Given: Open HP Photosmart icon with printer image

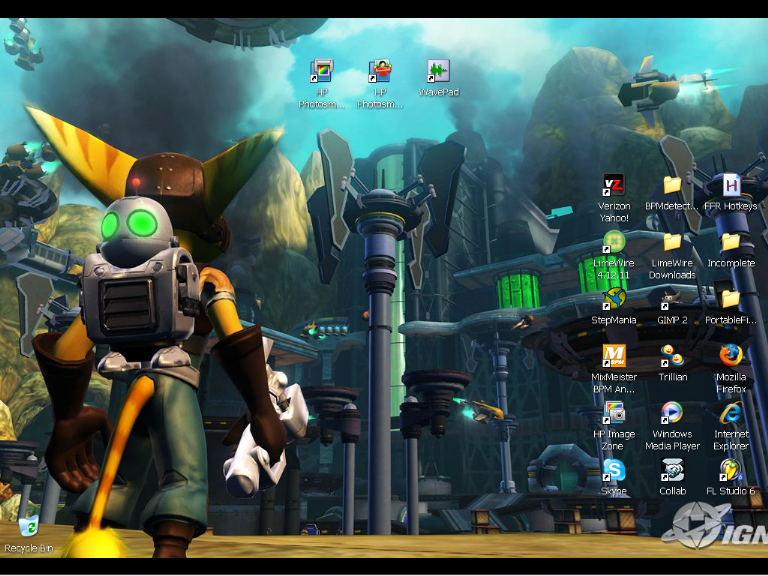Looking at the screenshot, I should click(322, 72).
